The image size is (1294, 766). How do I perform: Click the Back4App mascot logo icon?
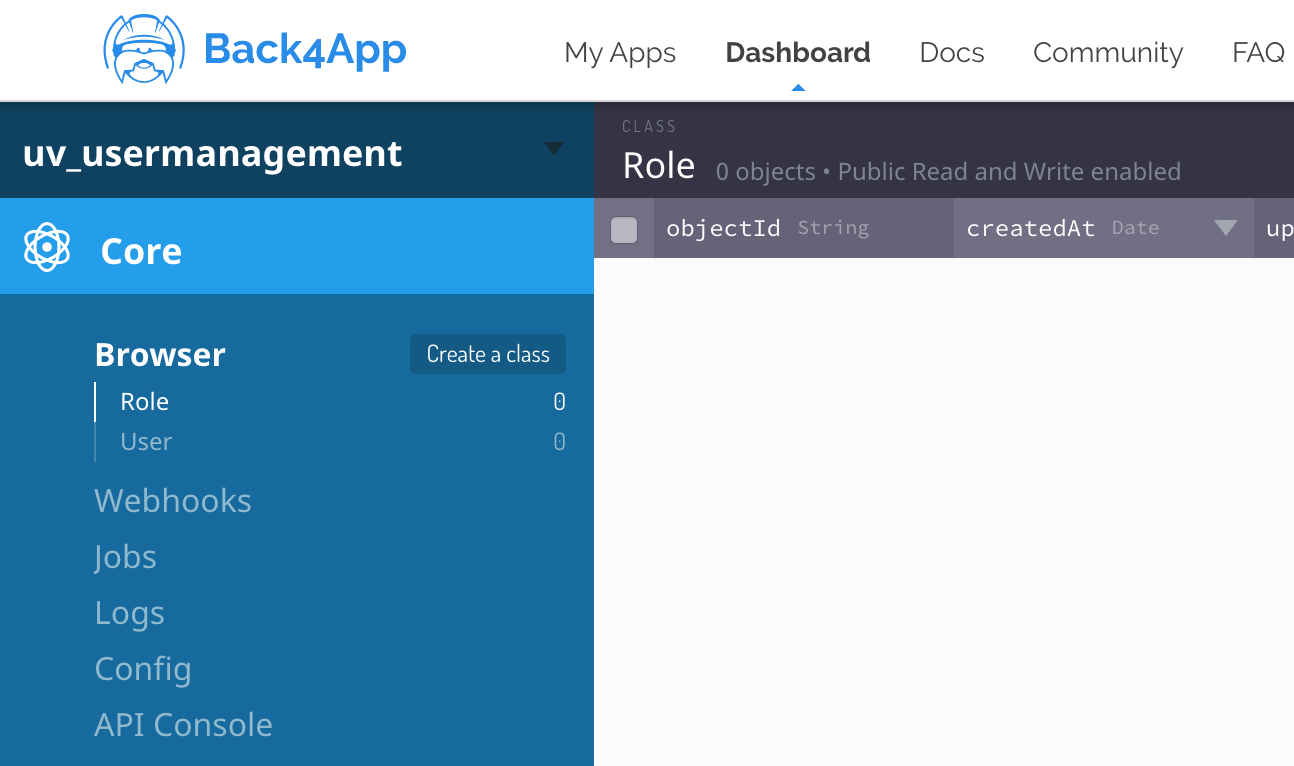coord(144,49)
